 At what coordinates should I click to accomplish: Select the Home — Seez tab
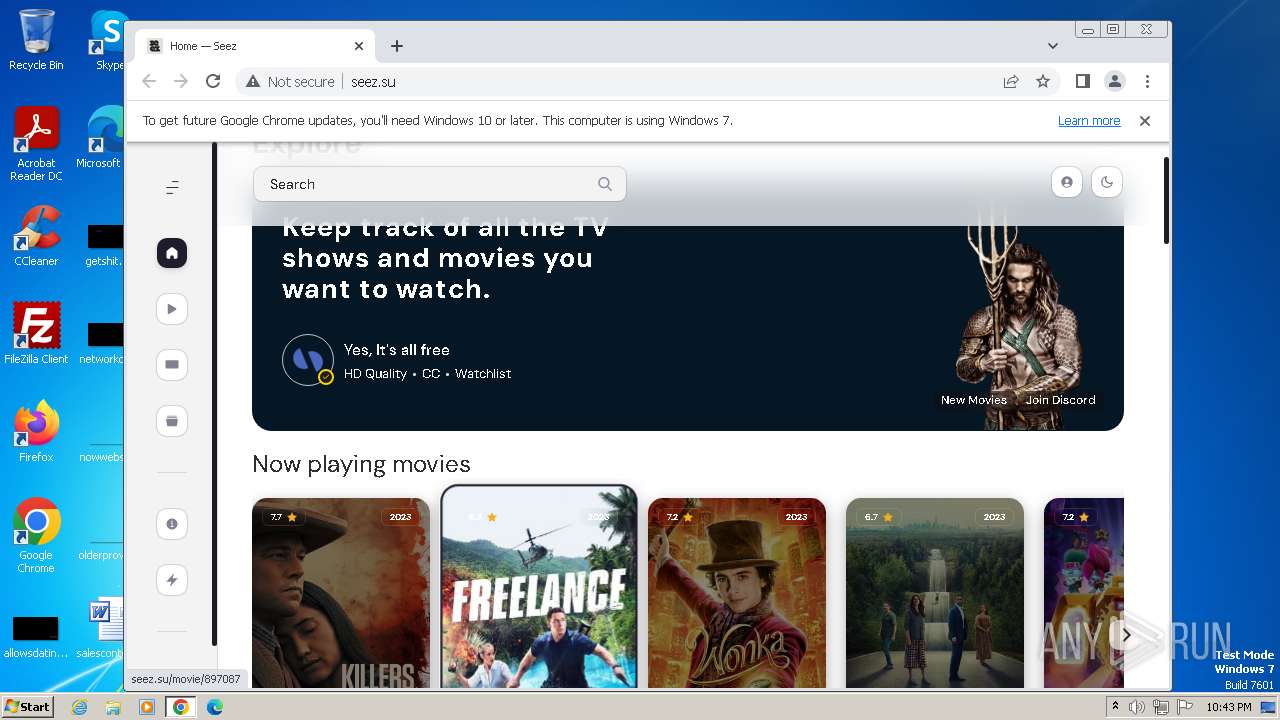[x=255, y=46]
